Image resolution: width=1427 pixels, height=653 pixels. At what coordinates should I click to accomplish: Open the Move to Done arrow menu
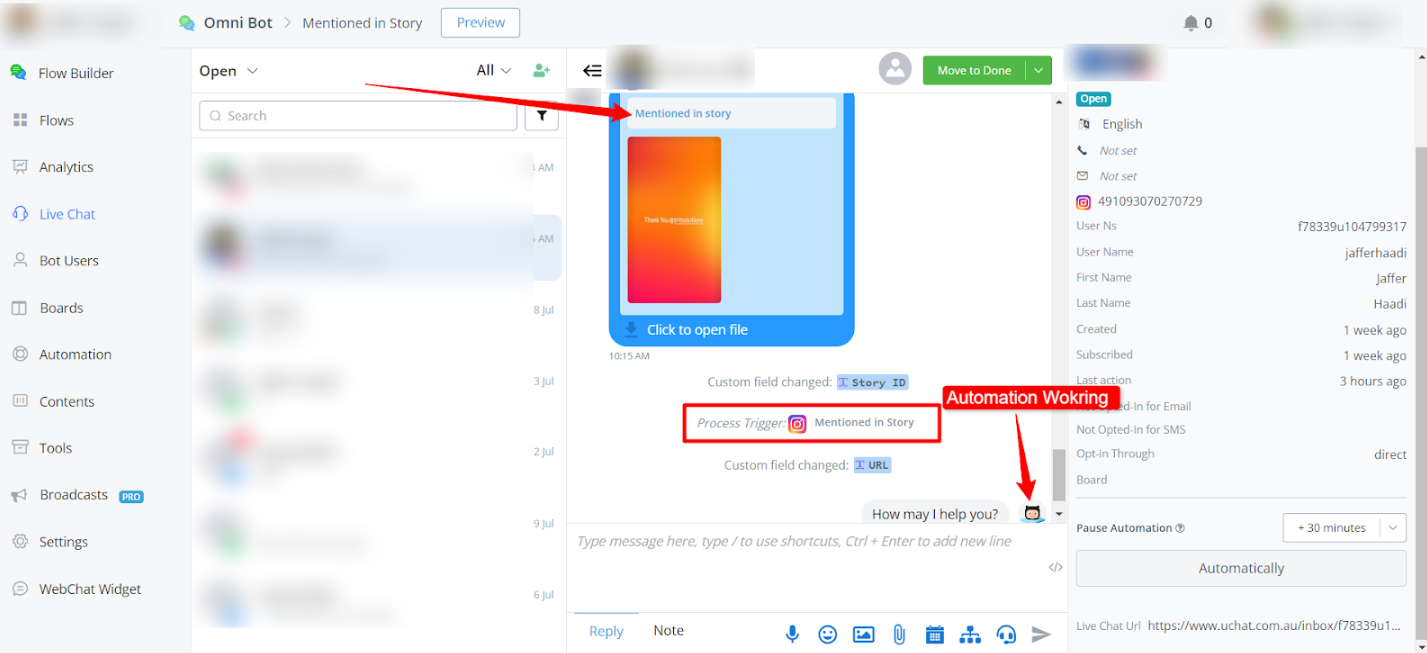click(x=1040, y=71)
